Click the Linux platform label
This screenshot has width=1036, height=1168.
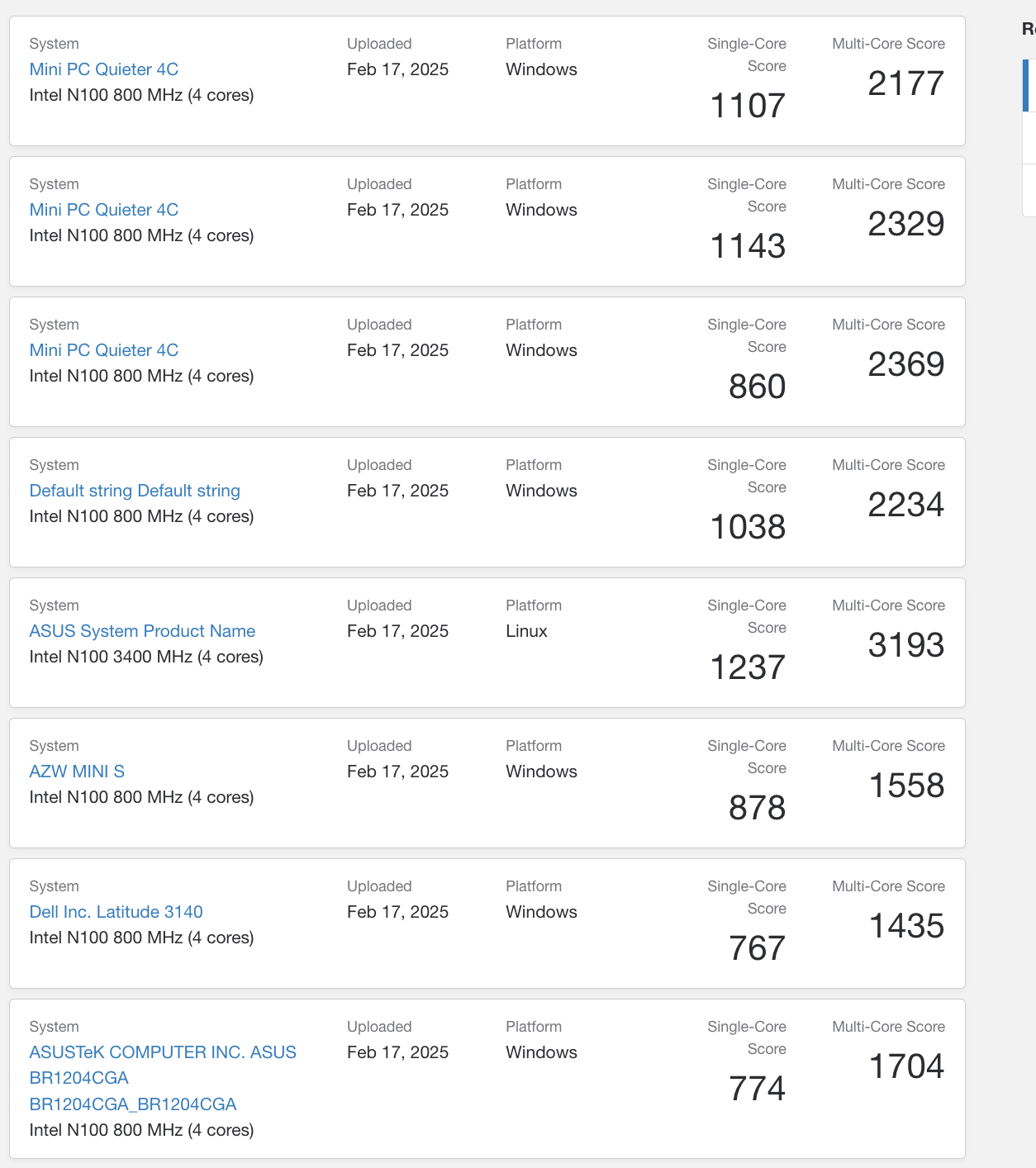click(526, 631)
